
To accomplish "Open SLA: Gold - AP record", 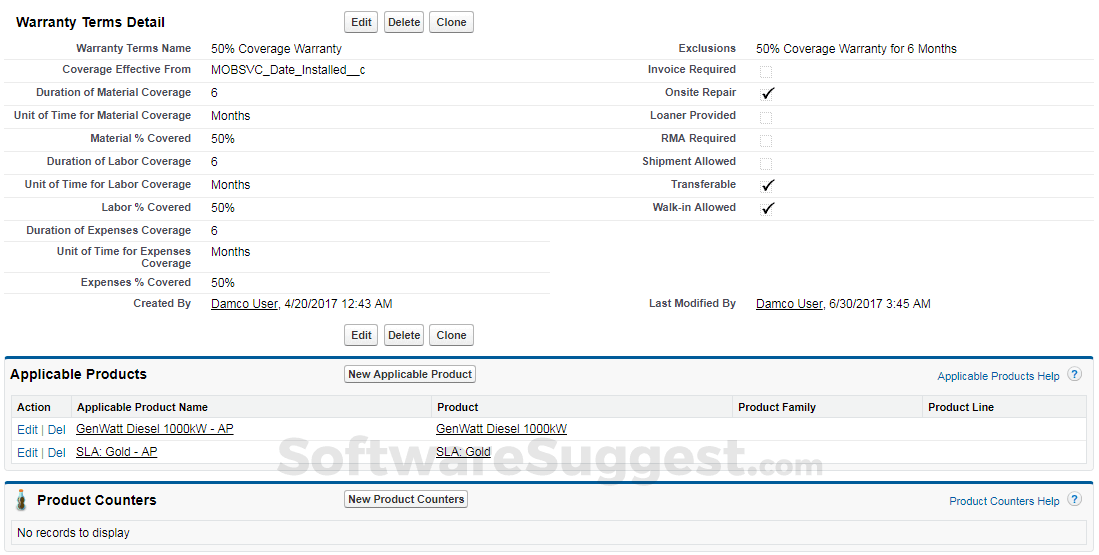I will [116, 451].
